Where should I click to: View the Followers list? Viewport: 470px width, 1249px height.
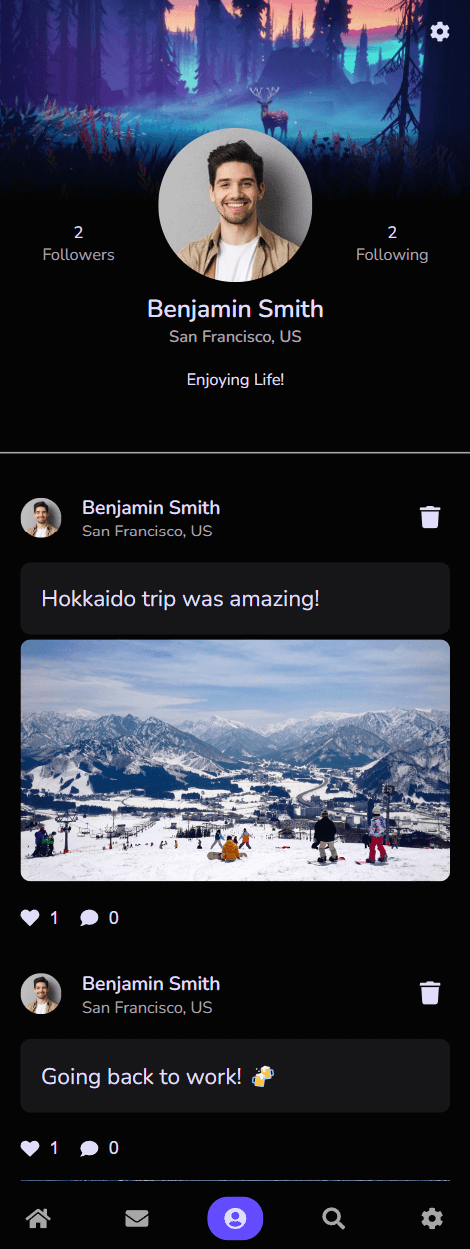coord(78,243)
